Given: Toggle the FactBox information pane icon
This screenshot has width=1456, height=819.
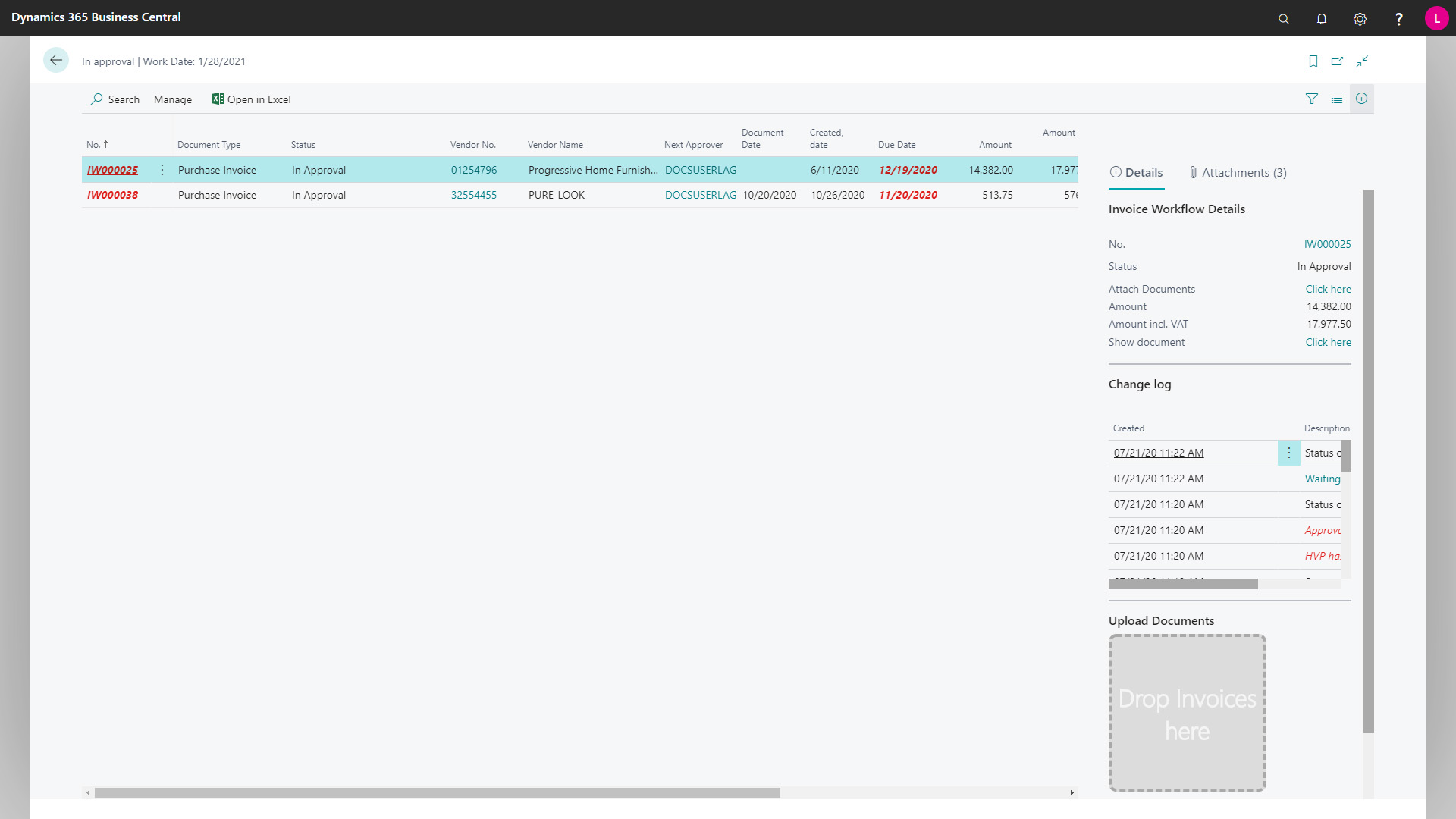Looking at the screenshot, I should pyautogui.click(x=1361, y=99).
